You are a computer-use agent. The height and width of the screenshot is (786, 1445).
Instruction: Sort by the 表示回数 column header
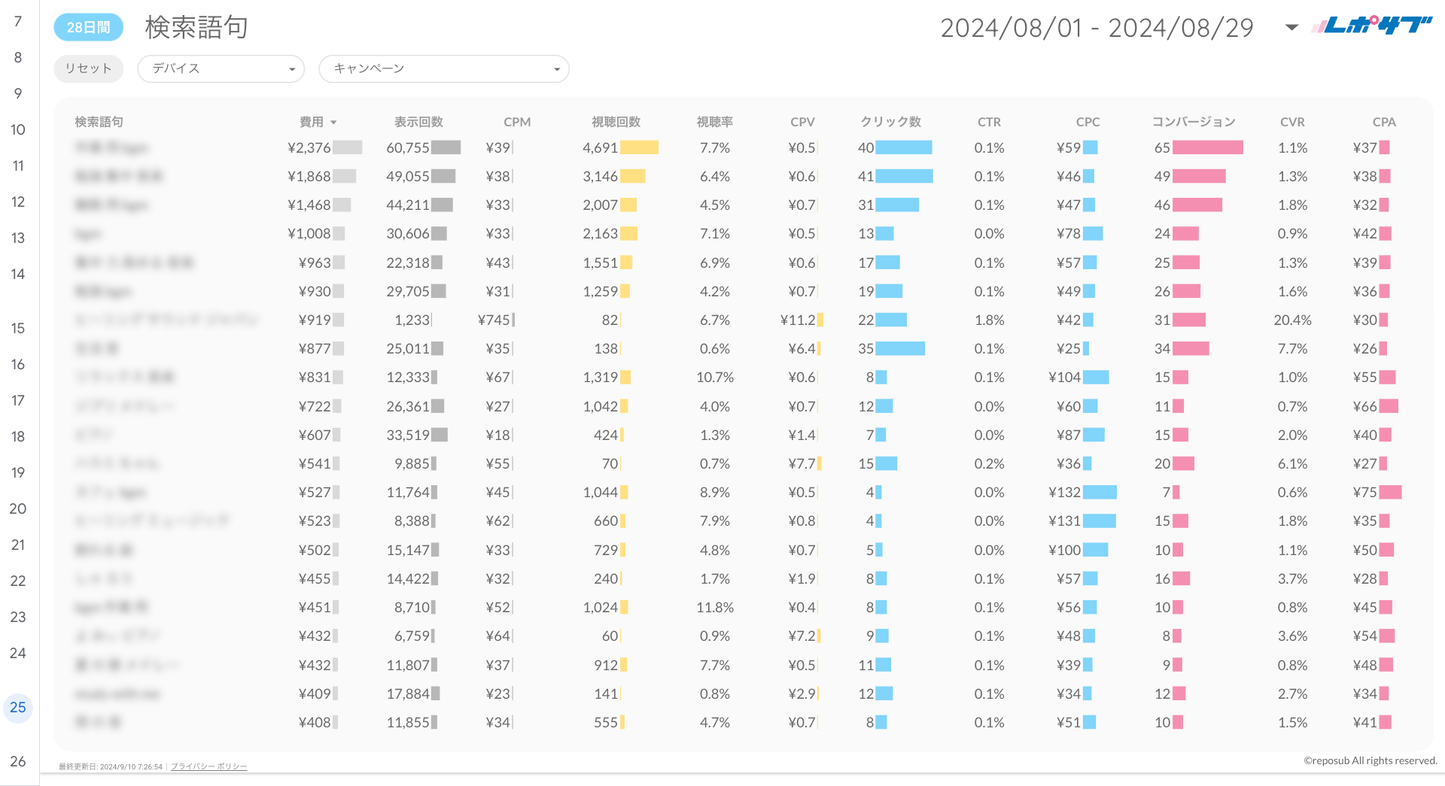click(418, 122)
